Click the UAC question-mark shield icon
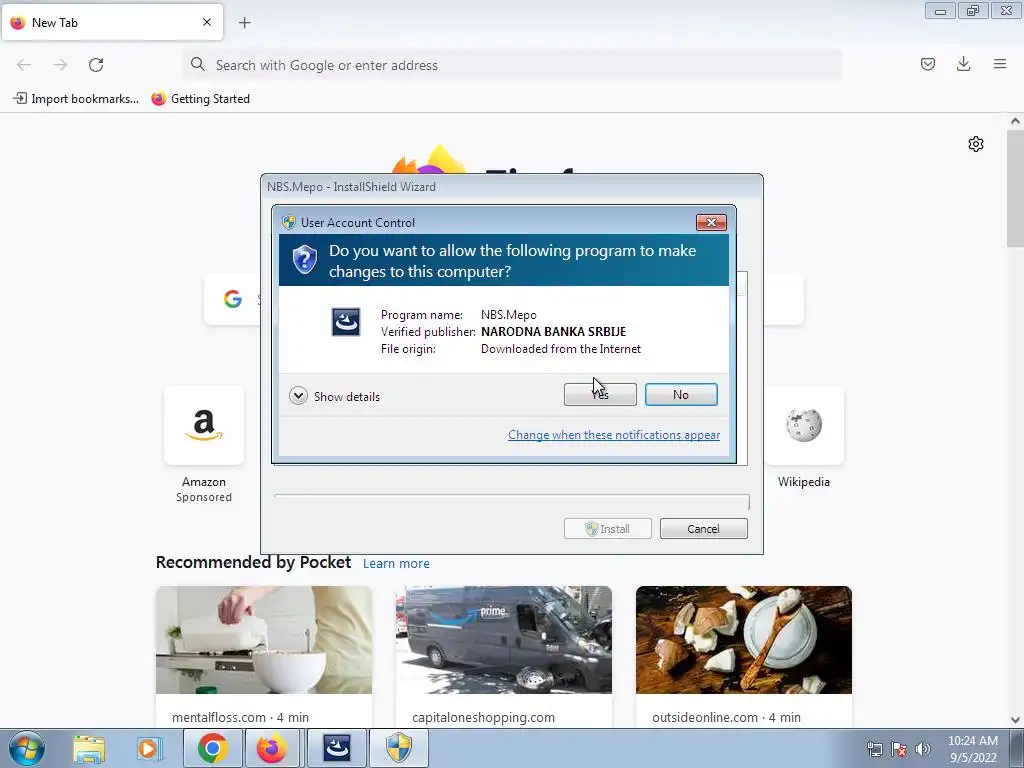The width and height of the screenshot is (1024, 768). coord(304,260)
